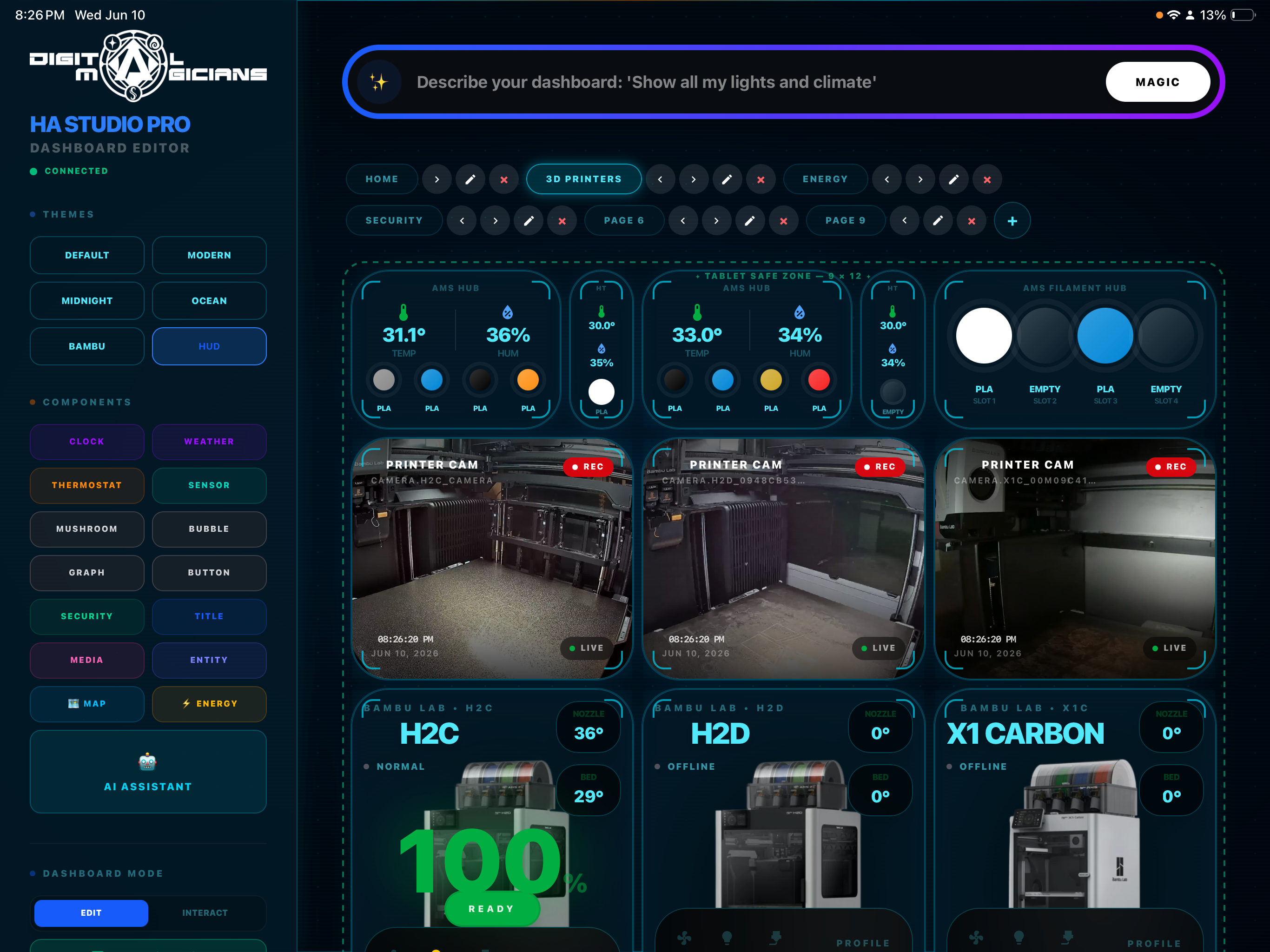Open the ENERGY page tab
The width and height of the screenshot is (1270, 952).
pos(825,180)
